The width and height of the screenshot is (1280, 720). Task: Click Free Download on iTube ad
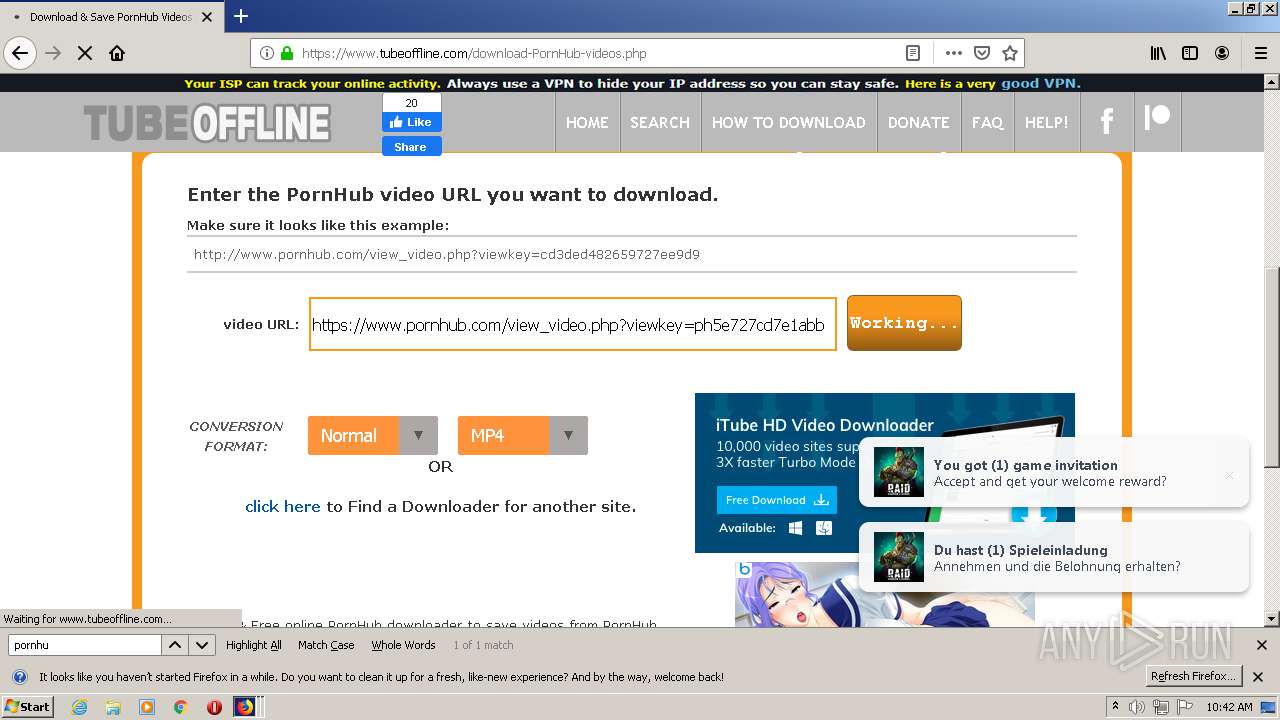click(x=777, y=500)
